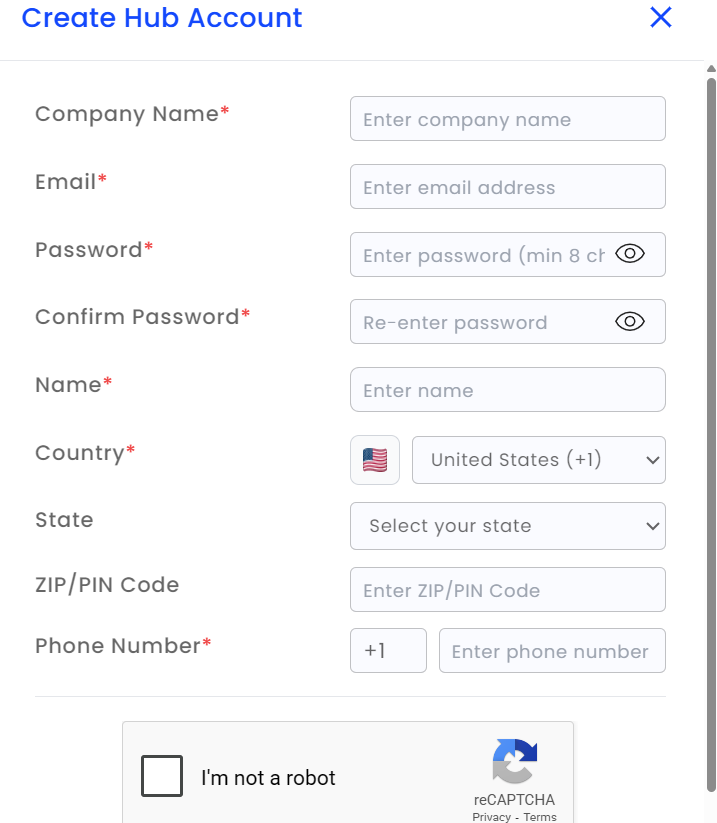Image resolution: width=717 pixels, height=823 pixels.
Task: Check the I'm not a robot checkbox
Action: coord(162,776)
